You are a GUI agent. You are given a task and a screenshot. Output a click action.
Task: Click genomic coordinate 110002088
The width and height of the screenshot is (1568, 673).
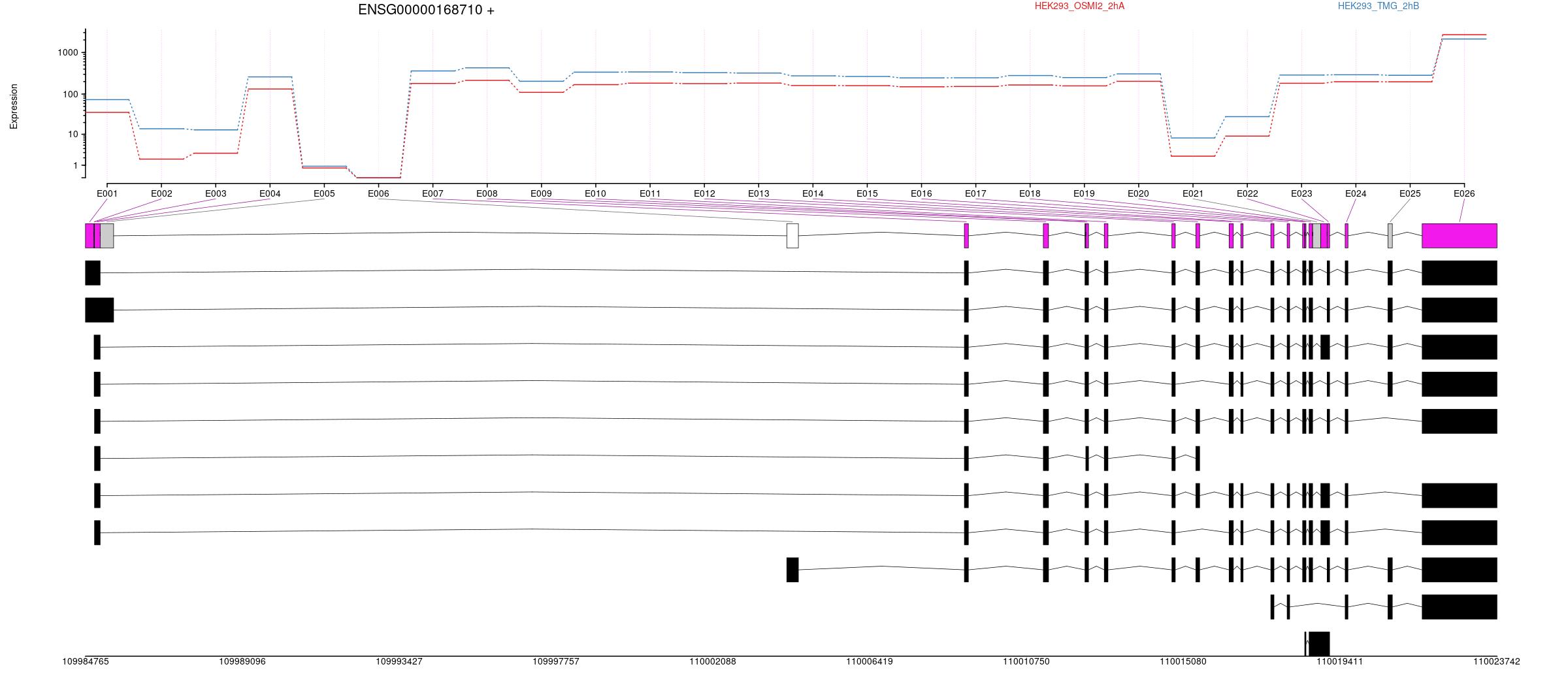tap(713, 661)
